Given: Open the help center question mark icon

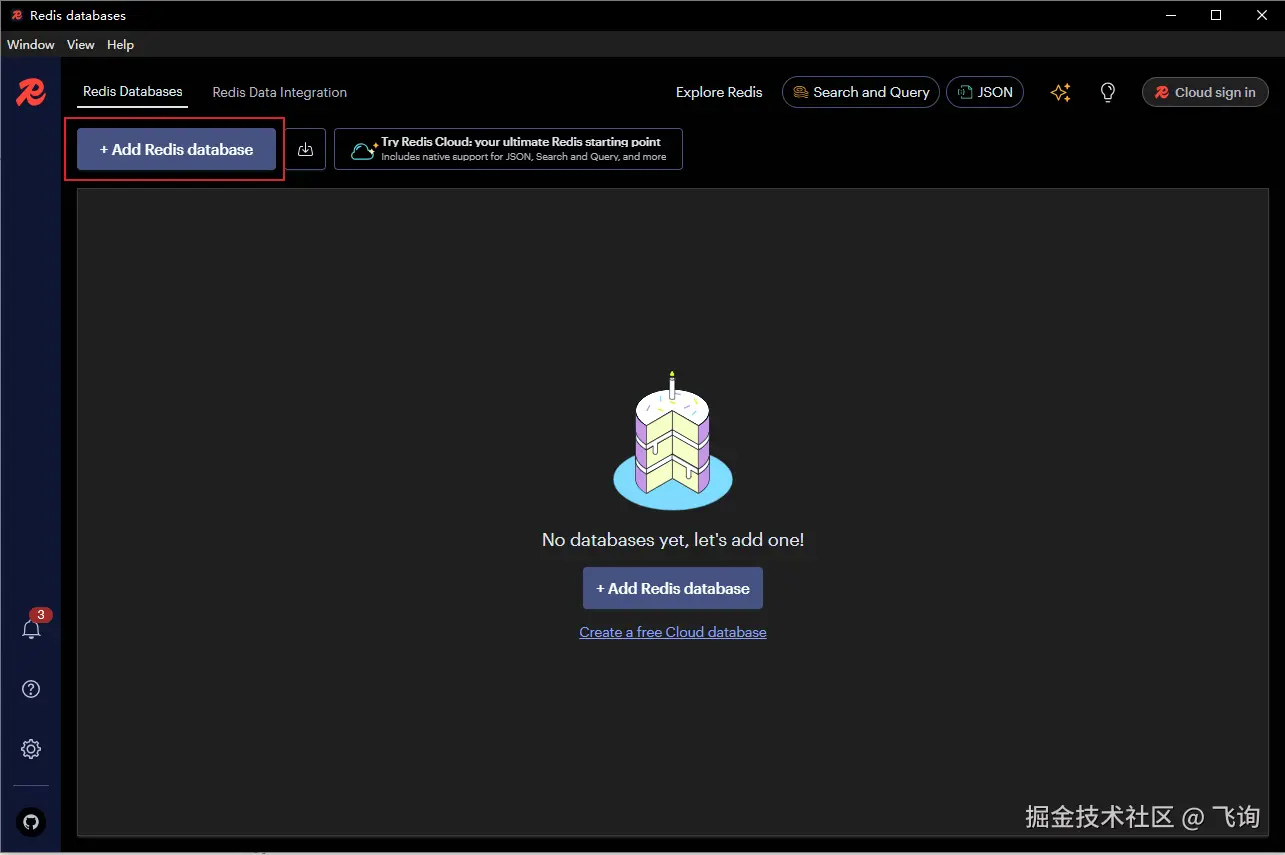Looking at the screenshot, I should point(31,689).
